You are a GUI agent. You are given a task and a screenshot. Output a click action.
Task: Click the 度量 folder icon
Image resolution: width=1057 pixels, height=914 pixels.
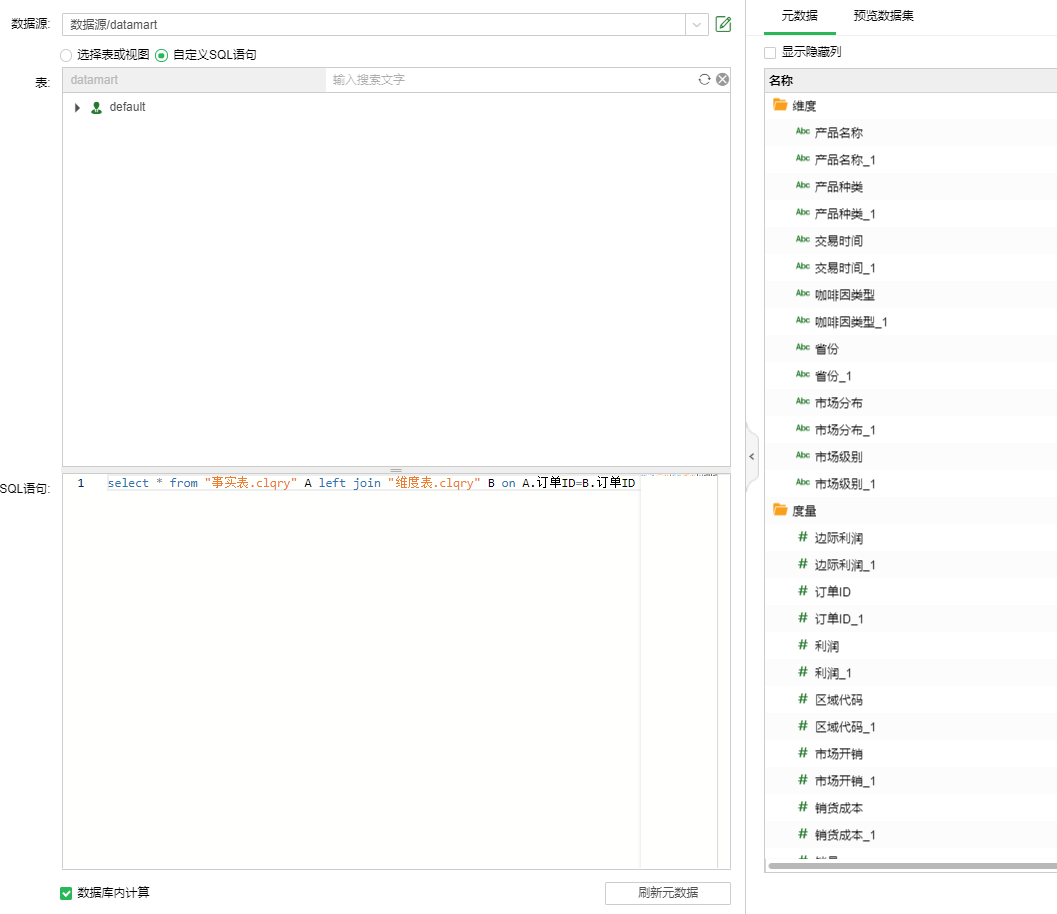(779, 510)
